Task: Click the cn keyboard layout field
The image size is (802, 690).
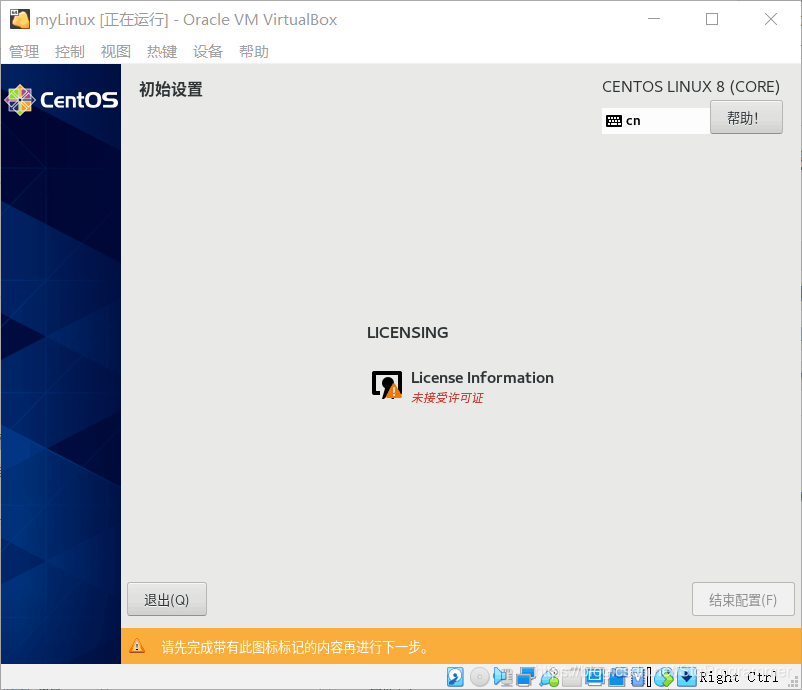Action: coord(656,121)
